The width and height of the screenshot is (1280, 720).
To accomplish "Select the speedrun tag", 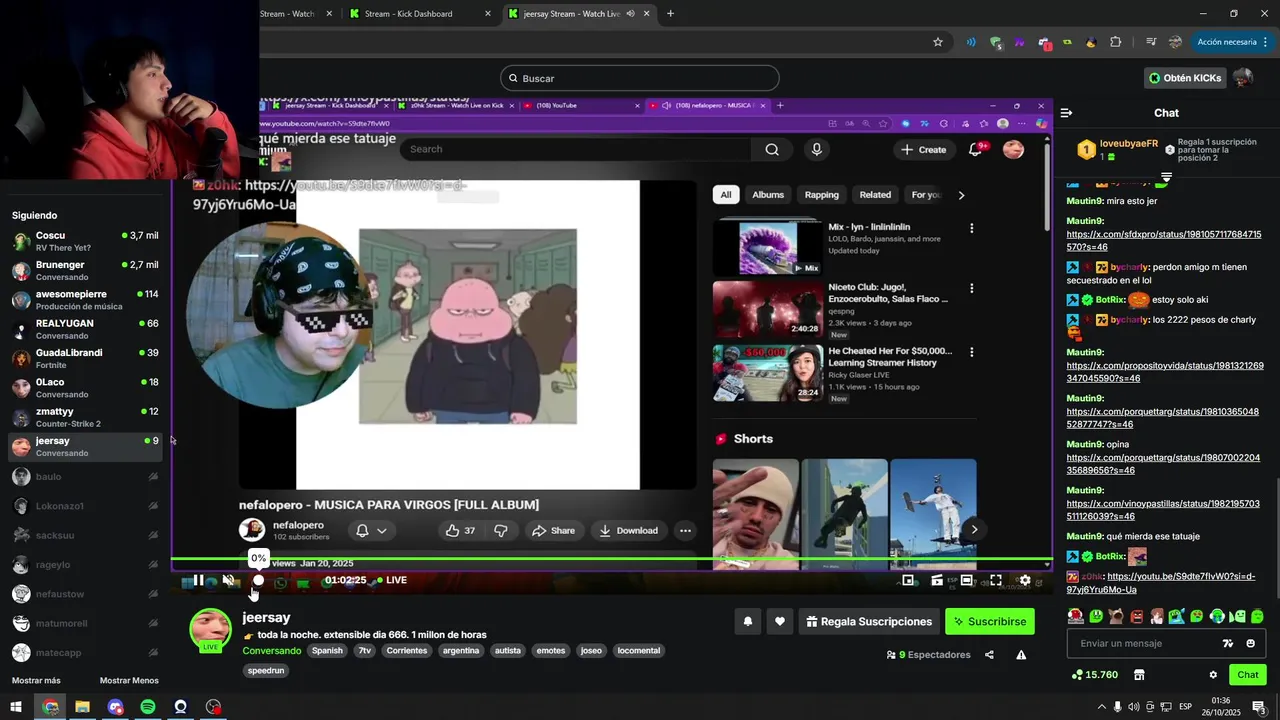I will click(266, 671).
